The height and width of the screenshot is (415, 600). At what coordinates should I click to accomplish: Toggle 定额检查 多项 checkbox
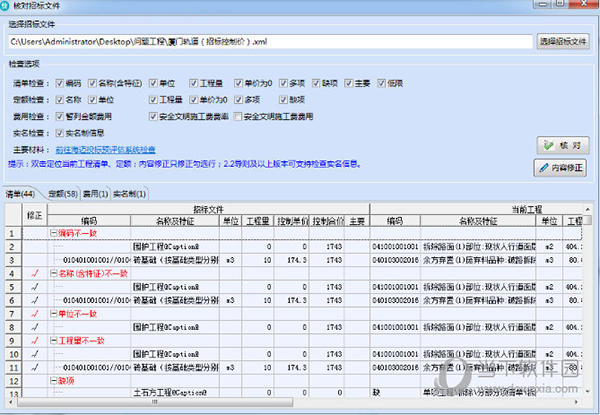click(x=239, y=99)
